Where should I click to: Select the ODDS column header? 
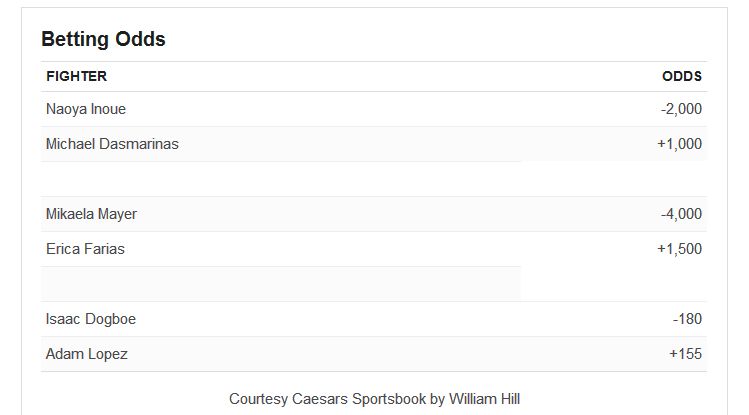point(682,76)
